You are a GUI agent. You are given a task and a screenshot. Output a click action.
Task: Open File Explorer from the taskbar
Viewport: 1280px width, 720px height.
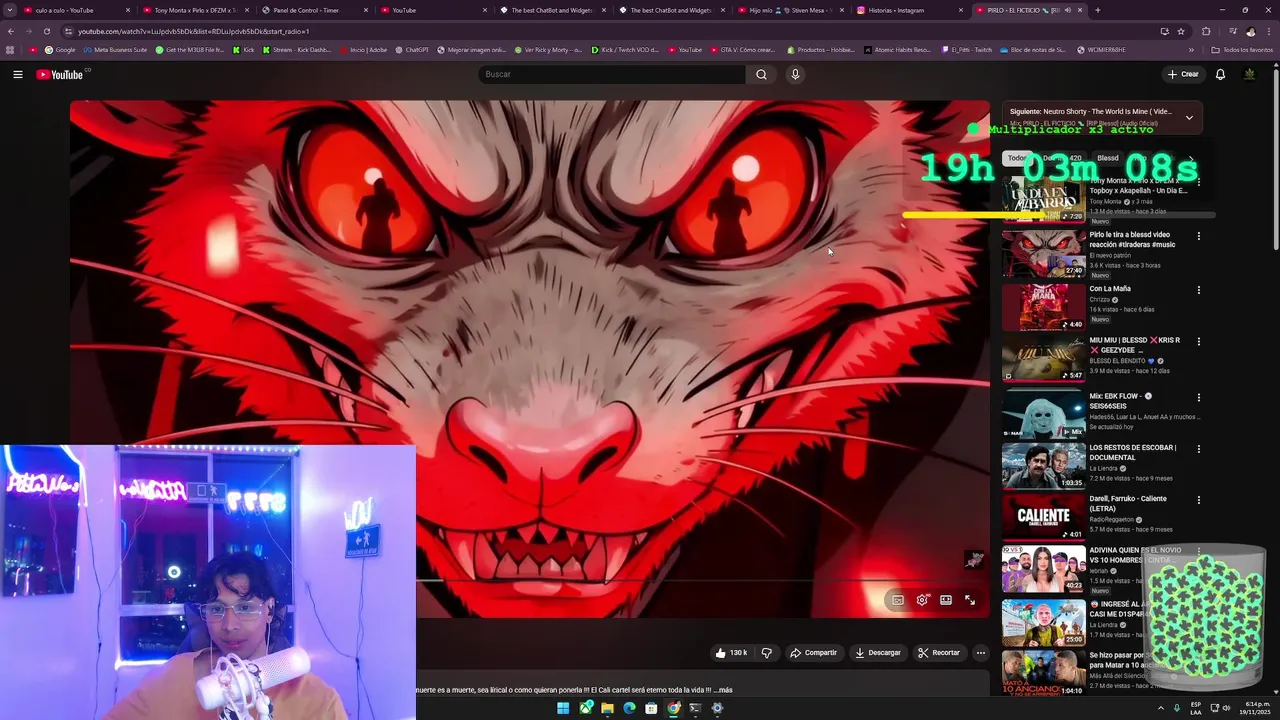coord(607,708)
